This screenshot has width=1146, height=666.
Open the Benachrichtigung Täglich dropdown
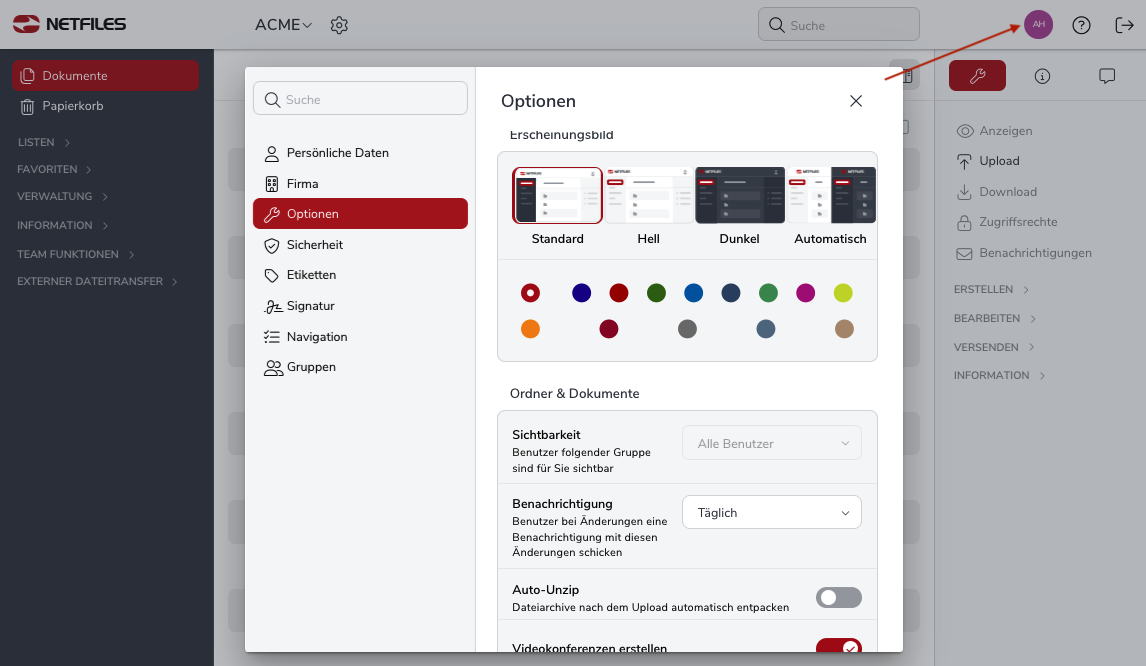772,512
